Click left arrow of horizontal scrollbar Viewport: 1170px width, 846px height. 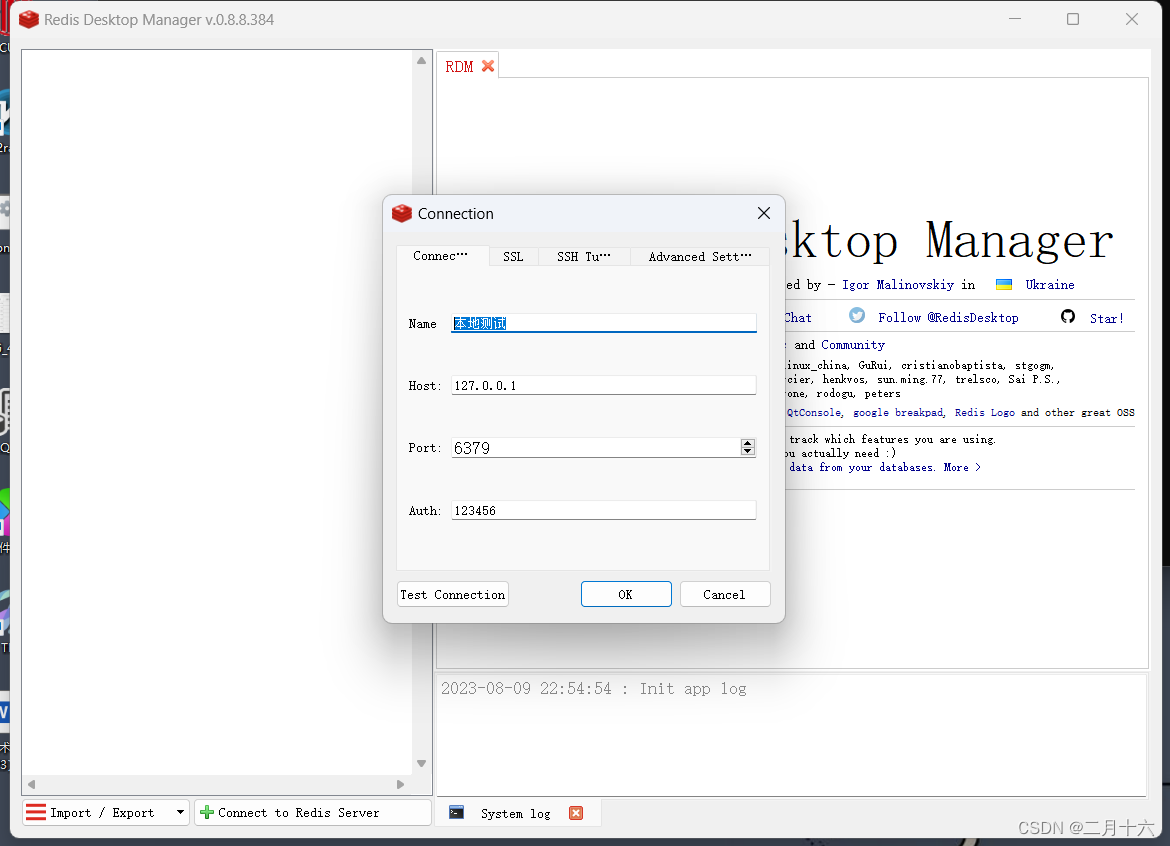click(x=31, y=784)
